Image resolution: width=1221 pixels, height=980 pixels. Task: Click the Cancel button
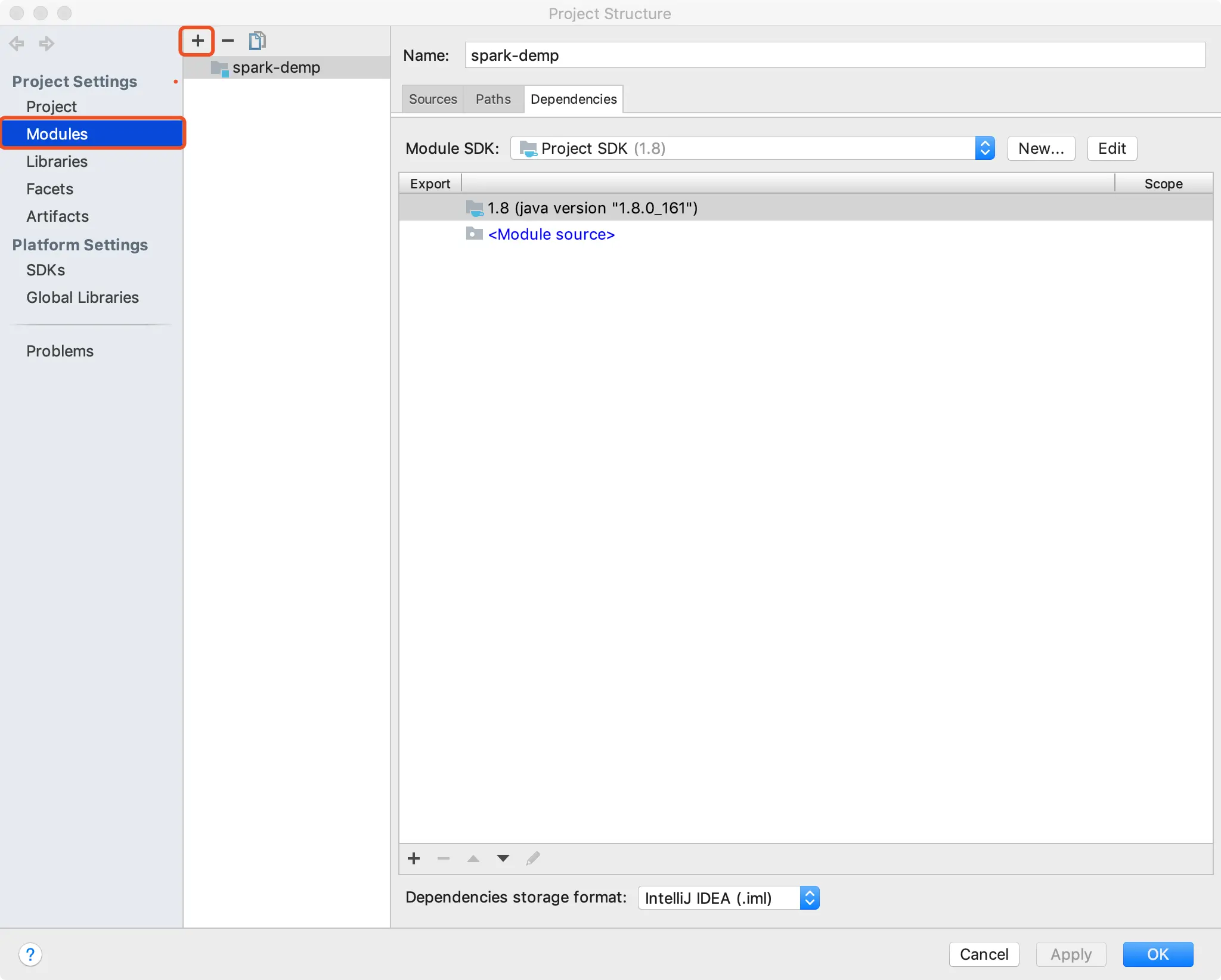pos(984,954)
